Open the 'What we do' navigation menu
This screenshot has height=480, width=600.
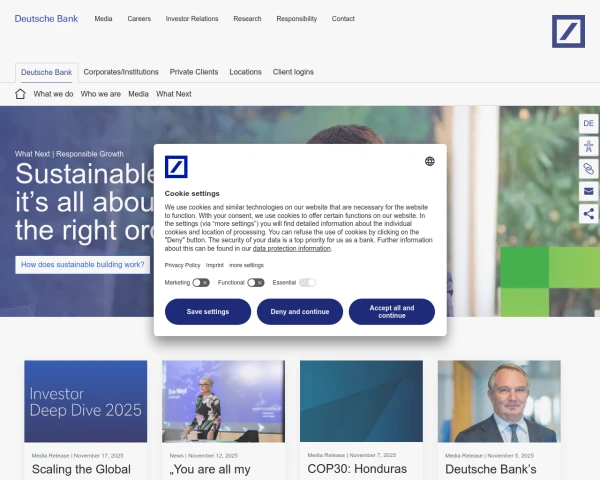click(x=53, y=94)
